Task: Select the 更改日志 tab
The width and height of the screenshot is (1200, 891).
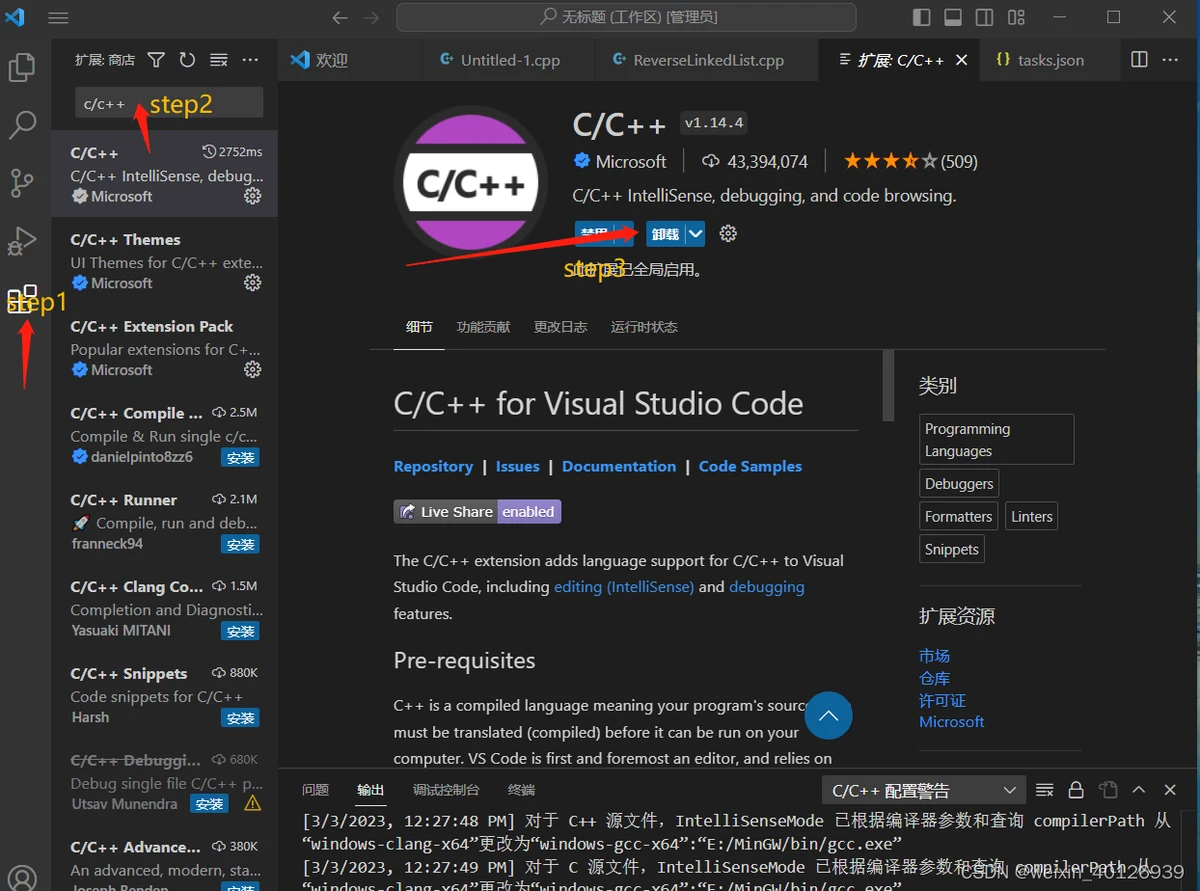Action: (560, 327)
